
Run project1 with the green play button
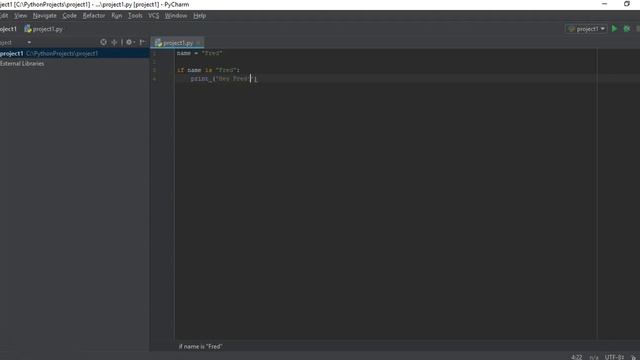click(x=614, y=29)
